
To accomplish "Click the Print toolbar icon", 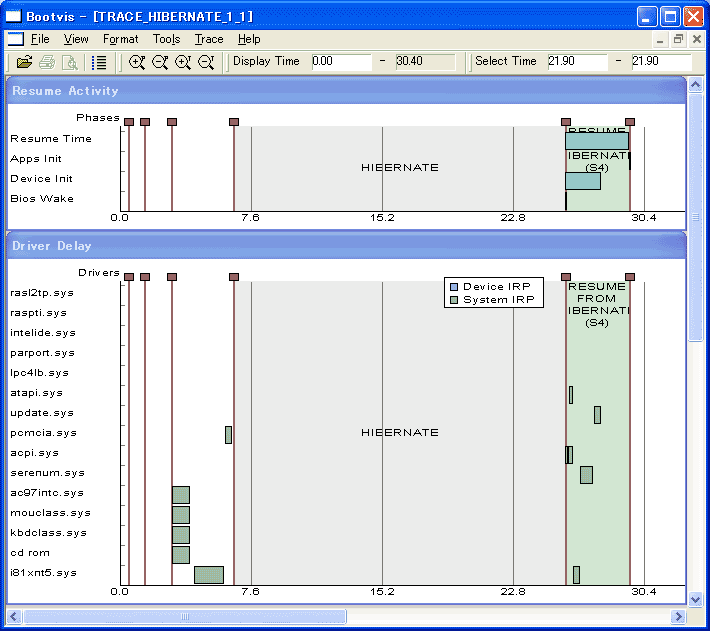I will tap(47, 62).
